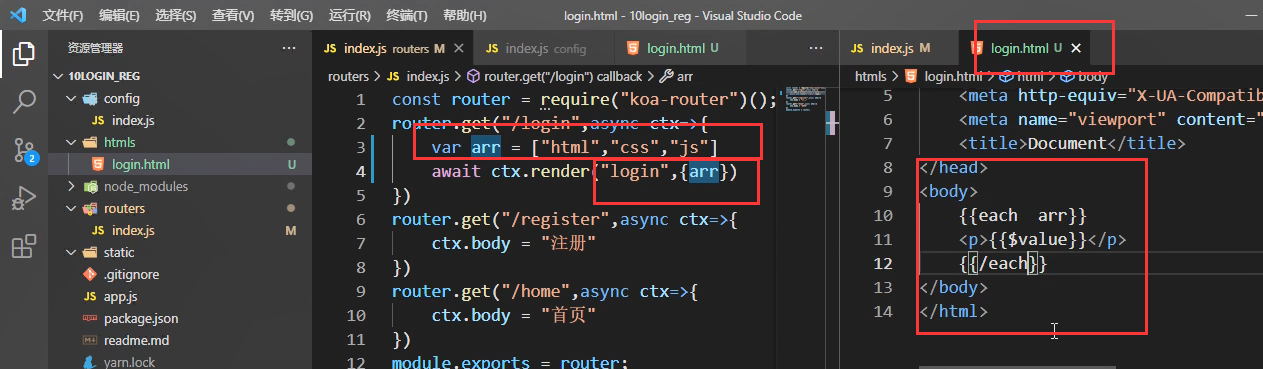
Task: Open login.html in the explorer tree
Action: (140, 164)
